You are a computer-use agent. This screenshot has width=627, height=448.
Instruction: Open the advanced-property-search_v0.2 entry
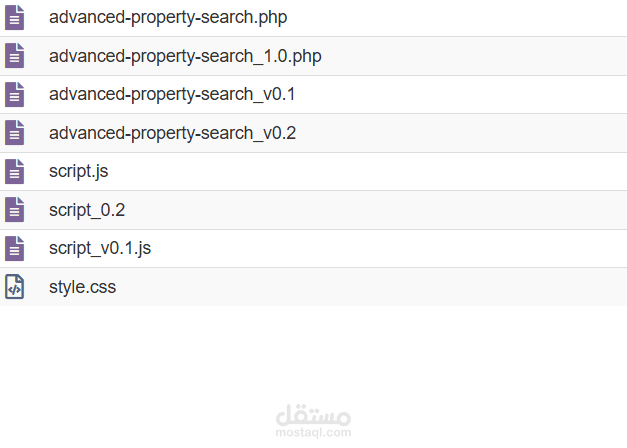[x=172, y=133]
